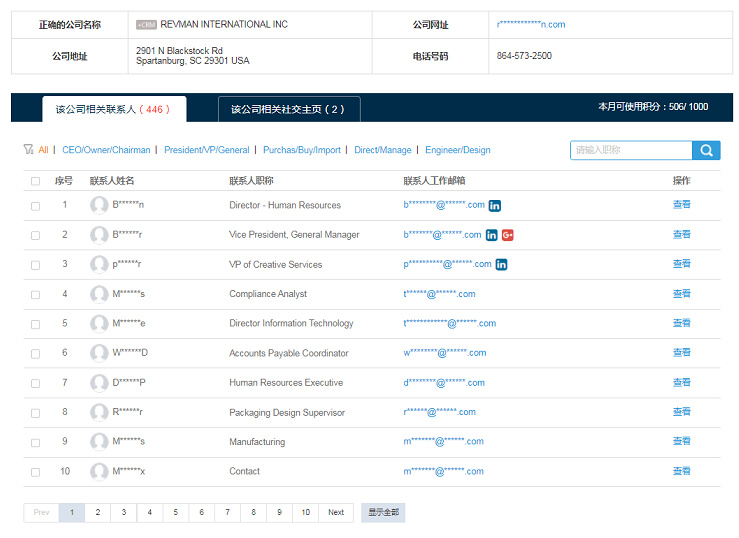Screen dimensions: 739x538
Task: Go to page 7
Action: point(227,513)
